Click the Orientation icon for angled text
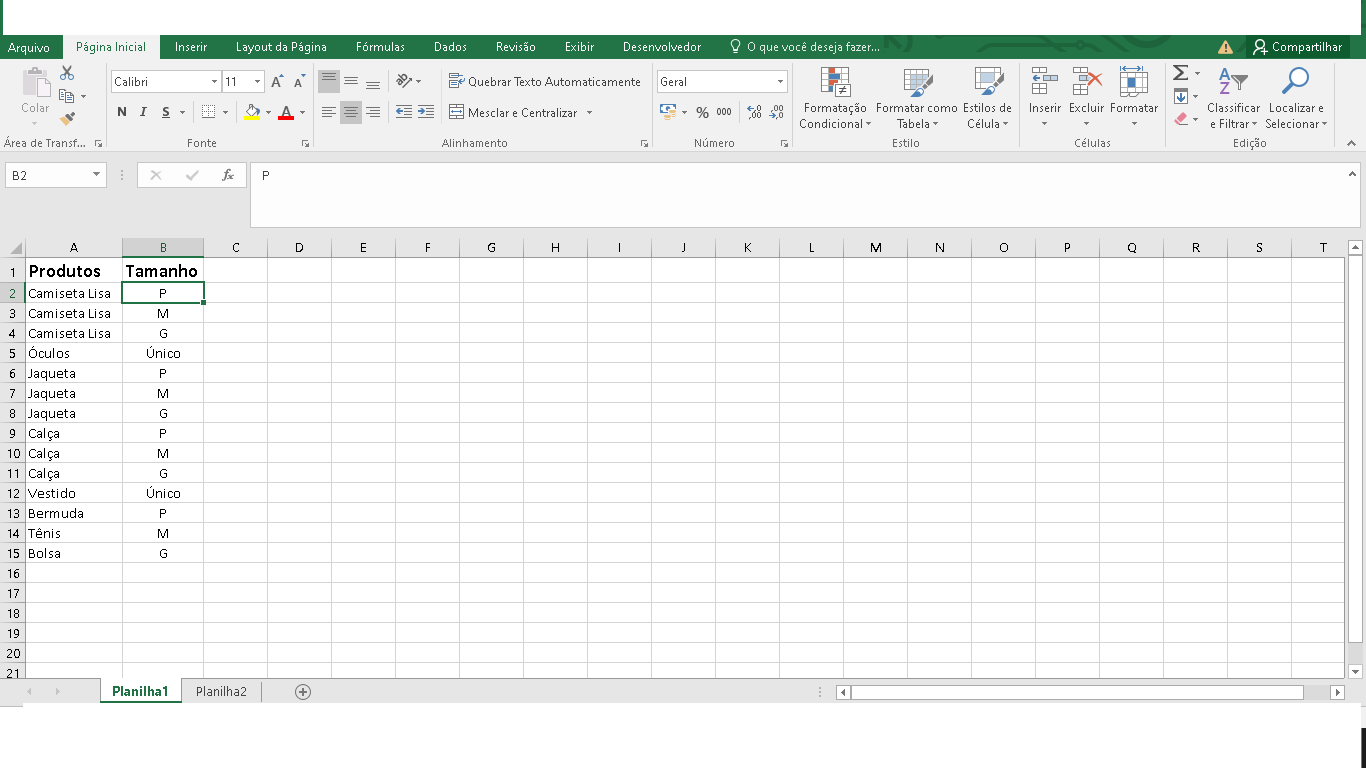This screenshot has width=1366, height=768. (x=404, y=81)
